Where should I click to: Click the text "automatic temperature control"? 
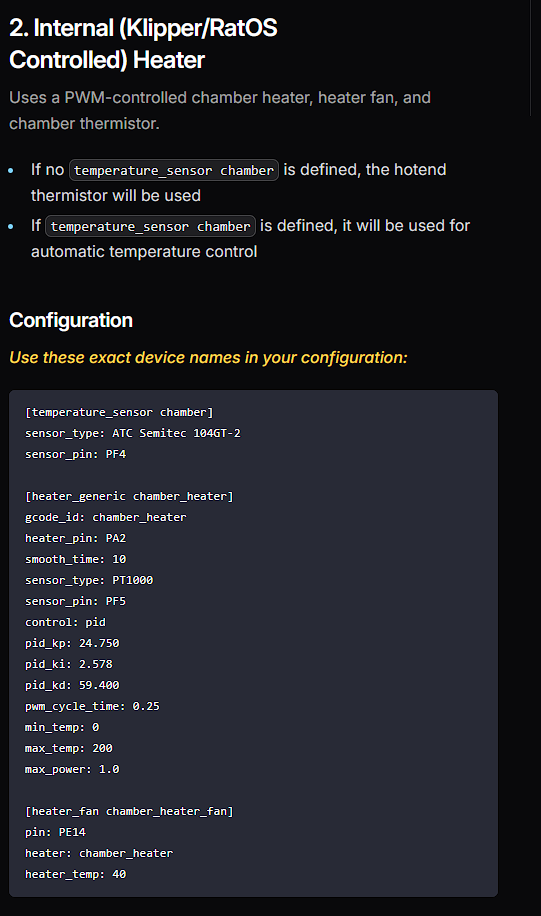coord(144,252)
